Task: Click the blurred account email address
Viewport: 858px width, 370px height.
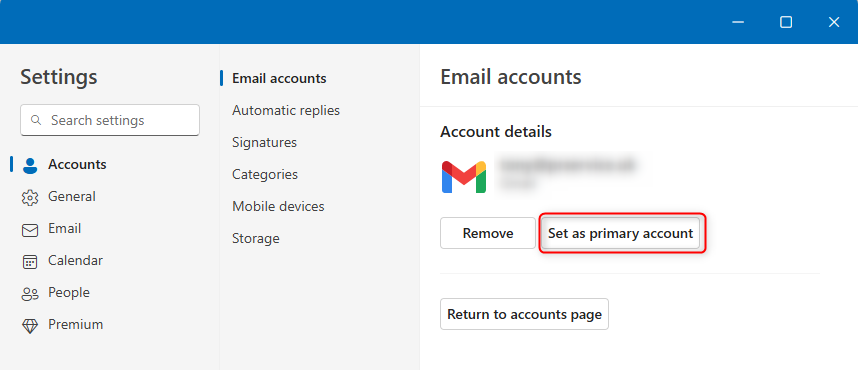Action: pos(568,165)
